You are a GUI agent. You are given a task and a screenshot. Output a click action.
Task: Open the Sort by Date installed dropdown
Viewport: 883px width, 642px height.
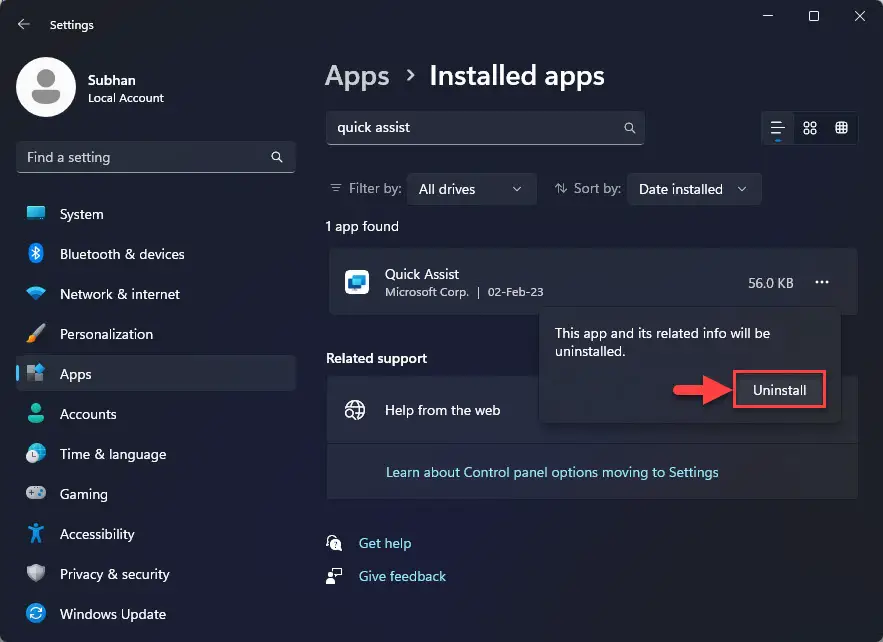pos(693,189)
